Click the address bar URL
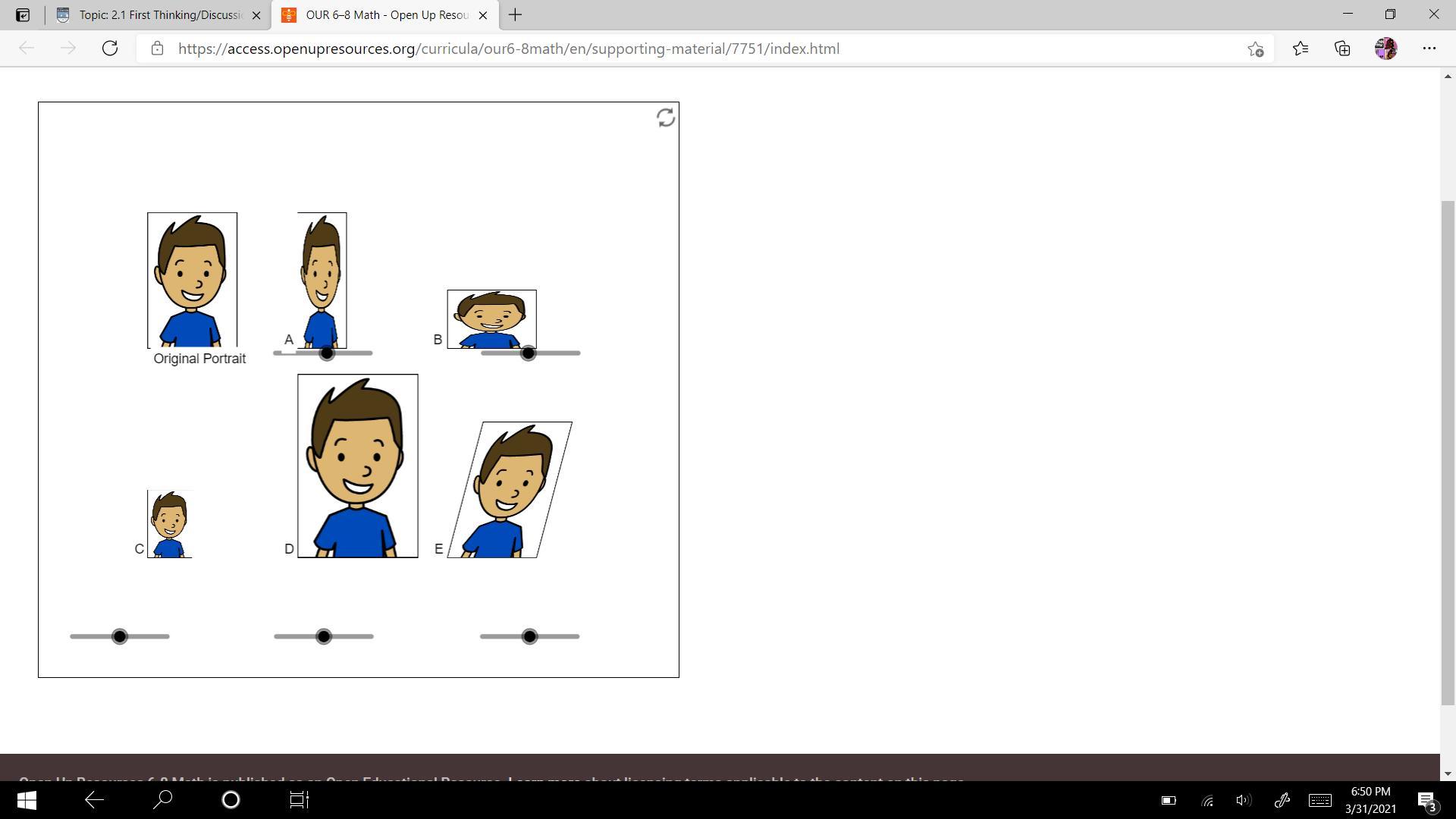Viewport: 1456px width, 819px height. point(508,49)
